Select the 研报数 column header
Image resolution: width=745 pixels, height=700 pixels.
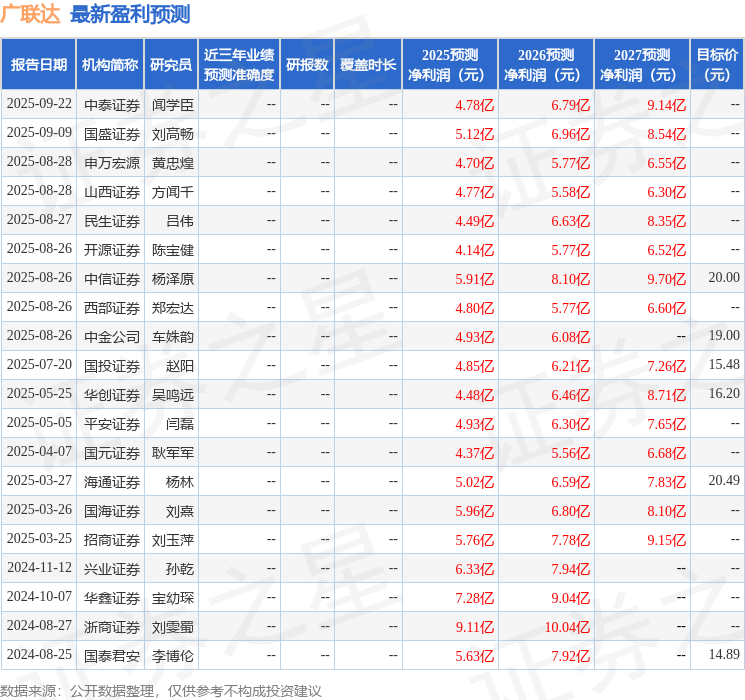coord(306,64)
